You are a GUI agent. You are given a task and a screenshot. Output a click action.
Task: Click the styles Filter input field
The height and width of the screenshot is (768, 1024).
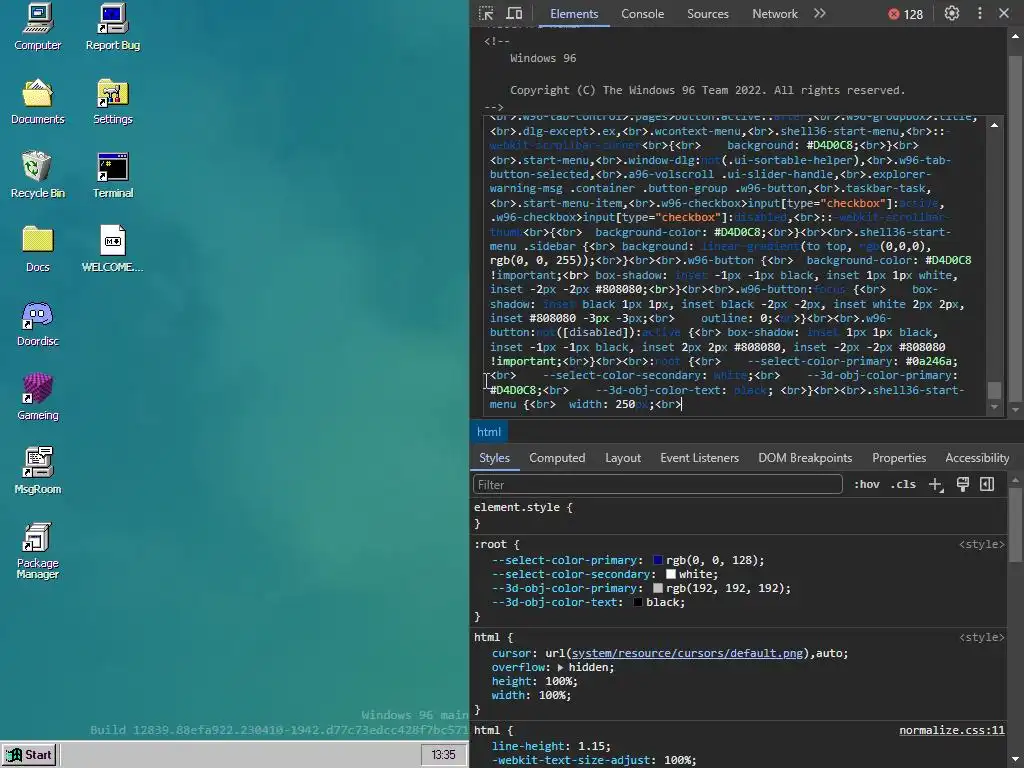(x=658, y=485)
